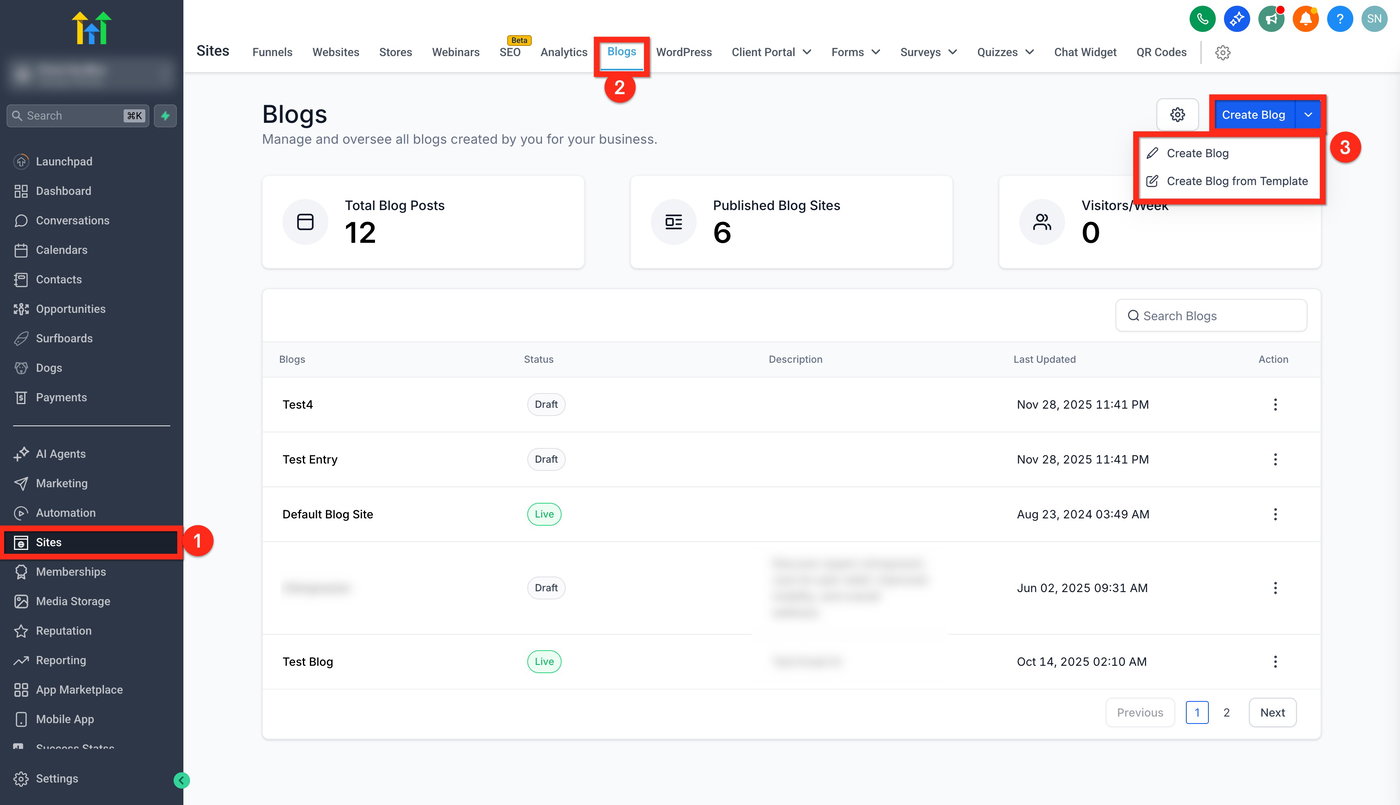Viewport: 1400px width, 805px height.
Task: Select Create Blog from Template option
Action: [x=1236, y=181]
